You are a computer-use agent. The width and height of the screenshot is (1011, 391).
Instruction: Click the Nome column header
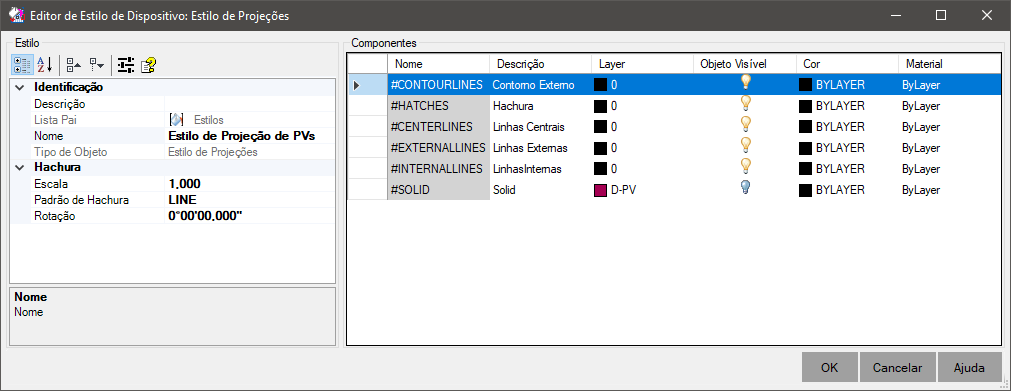coord(438,64)
